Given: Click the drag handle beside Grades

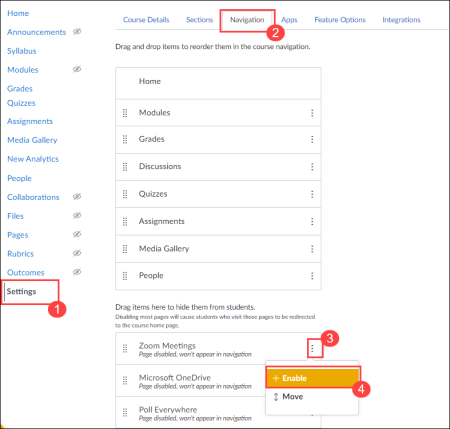Looking at the screenshot, I should click(125, 139).
